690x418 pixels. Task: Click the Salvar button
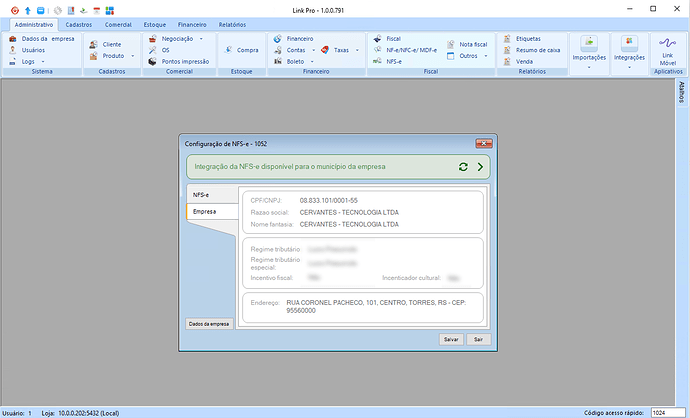453,339
